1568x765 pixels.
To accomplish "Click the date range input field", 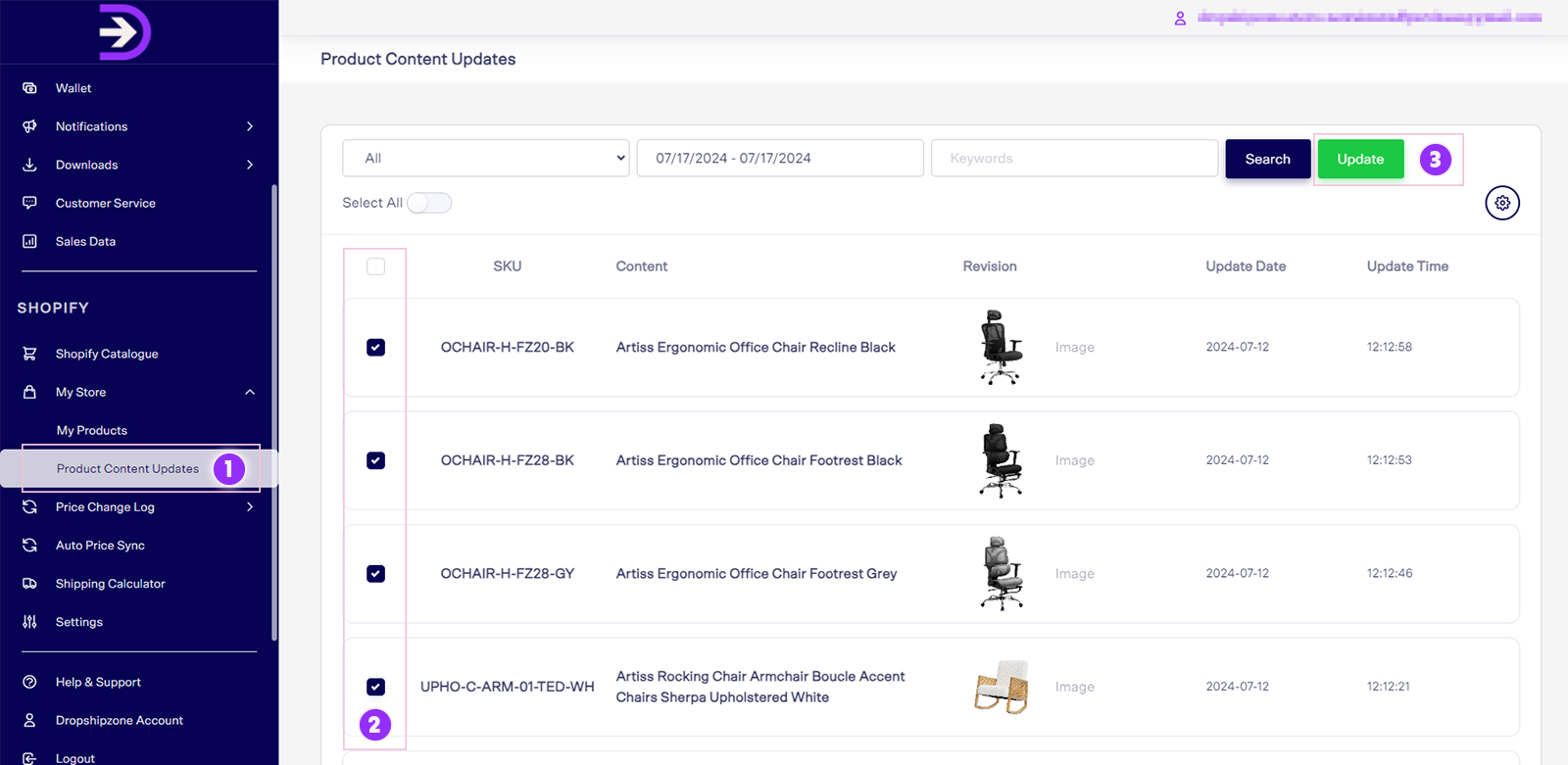I will click(780, 158).
